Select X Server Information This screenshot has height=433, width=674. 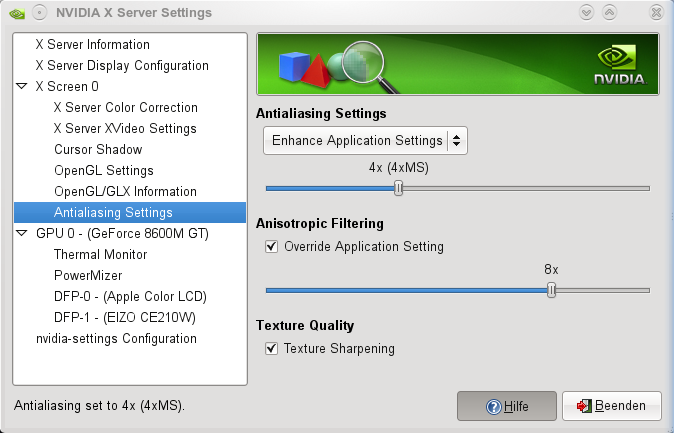coord(92,44)
